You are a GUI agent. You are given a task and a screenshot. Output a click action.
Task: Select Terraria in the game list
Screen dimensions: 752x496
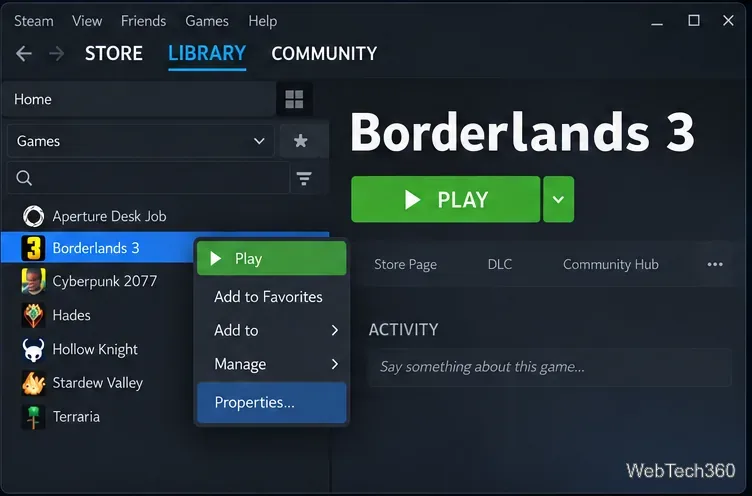pos(76,416)
